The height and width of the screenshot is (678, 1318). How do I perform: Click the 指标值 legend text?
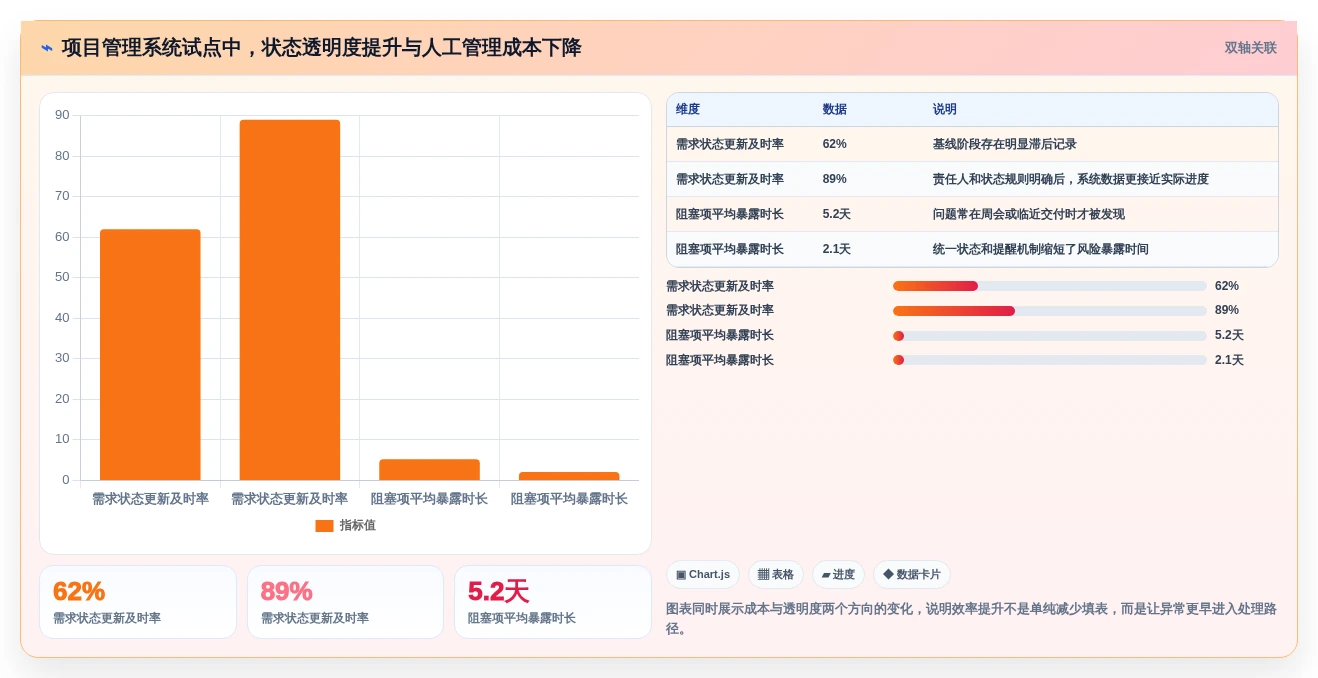tap(358, 526)
